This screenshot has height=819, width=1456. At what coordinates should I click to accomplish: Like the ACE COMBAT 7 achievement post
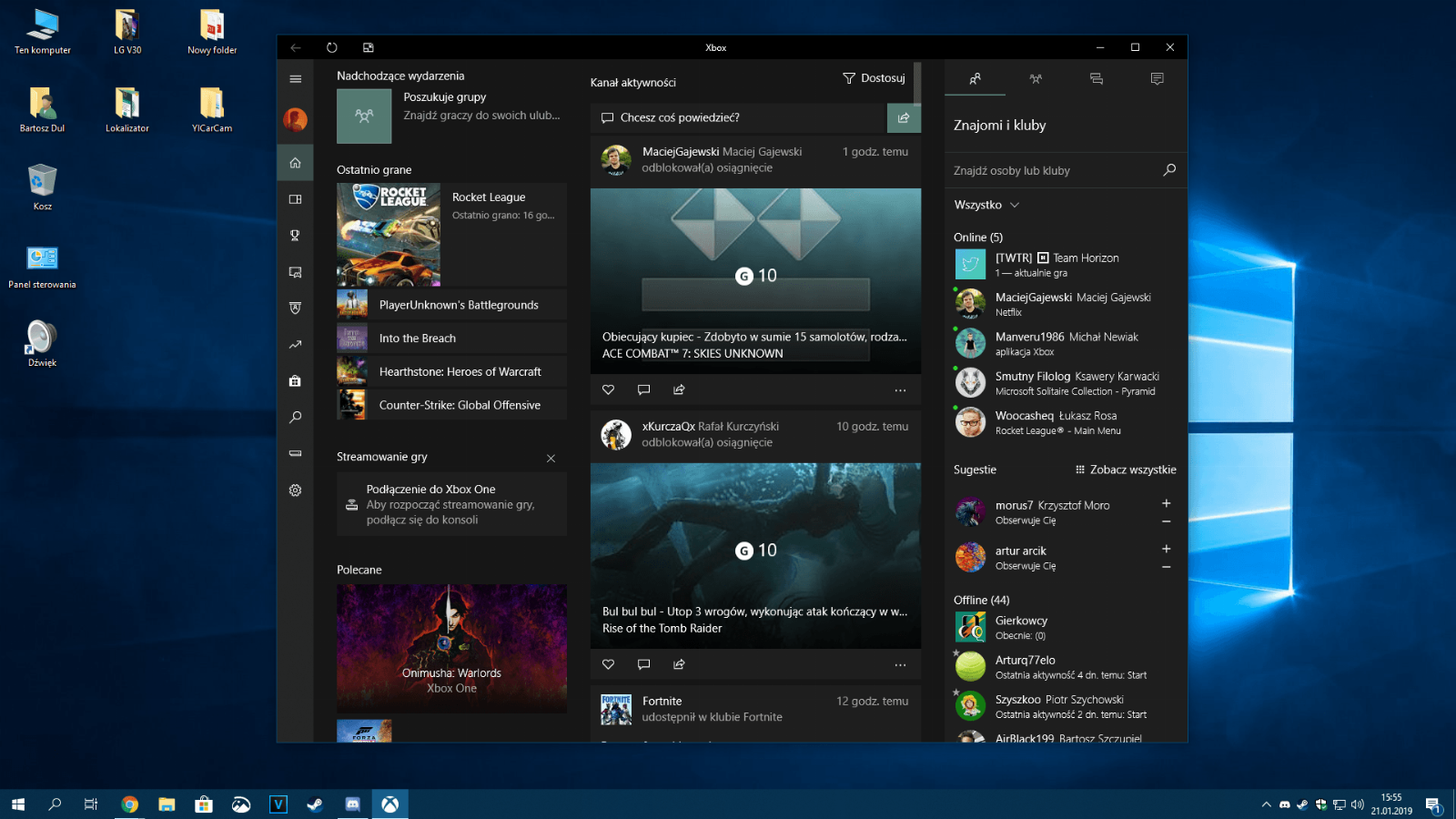(609, 389)
